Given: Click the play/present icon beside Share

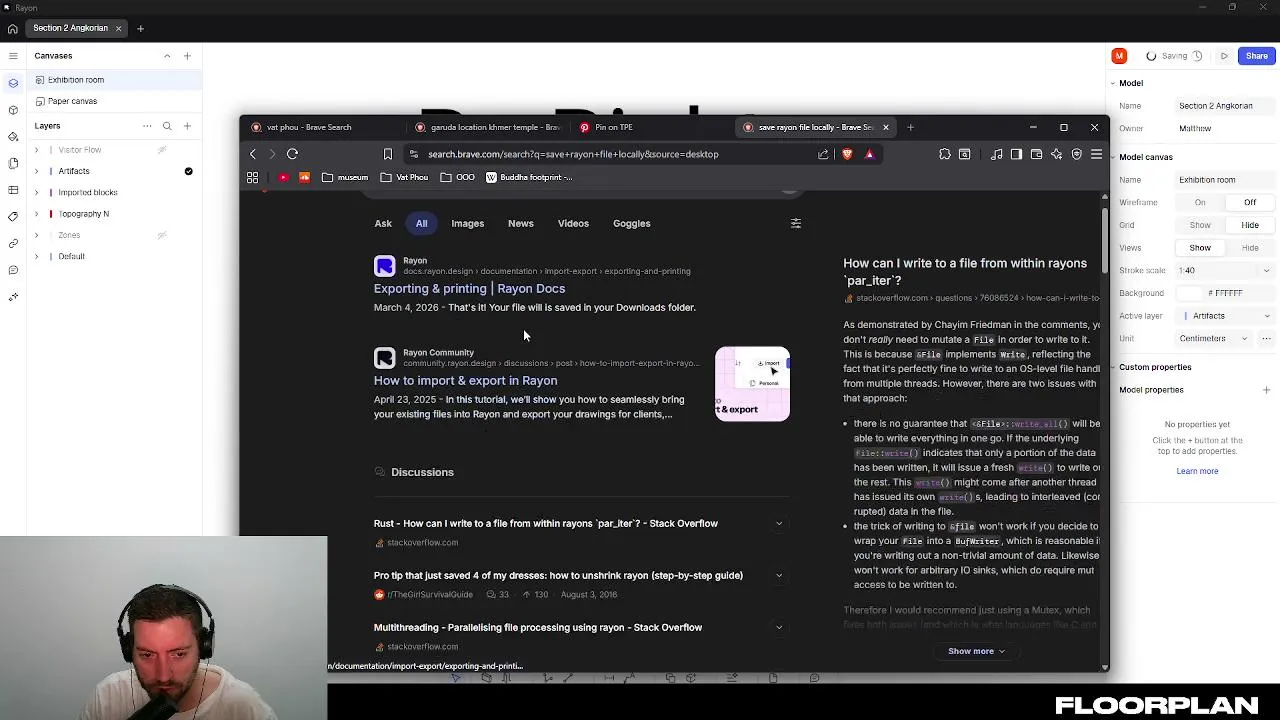Looking at the screenshot, I should coord(1224,56).
